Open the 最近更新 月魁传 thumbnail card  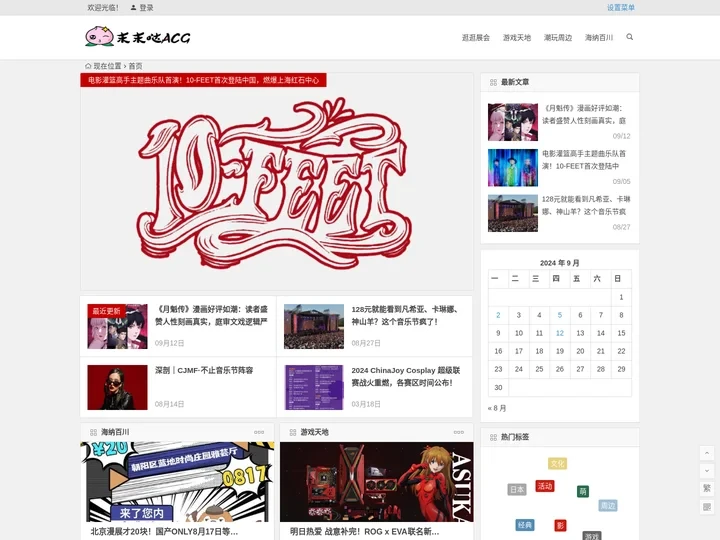pos(118,326)
